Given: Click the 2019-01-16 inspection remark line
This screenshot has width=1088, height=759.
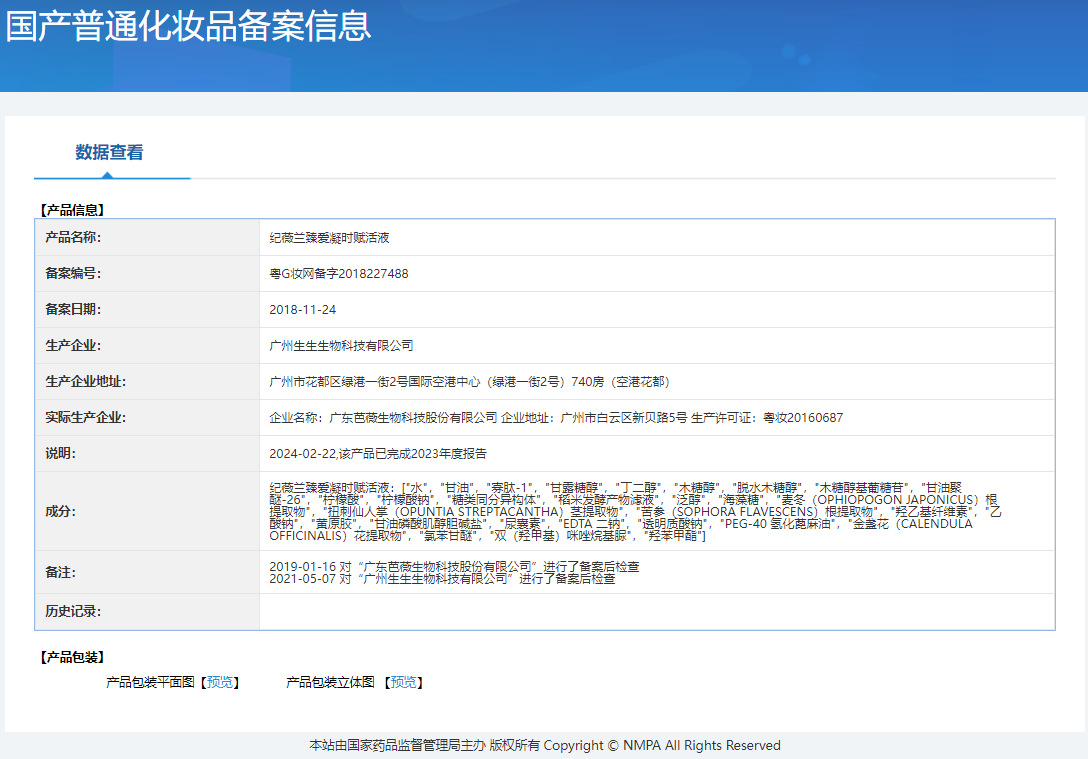Looking at the screenshot, I should coord(454,566).
